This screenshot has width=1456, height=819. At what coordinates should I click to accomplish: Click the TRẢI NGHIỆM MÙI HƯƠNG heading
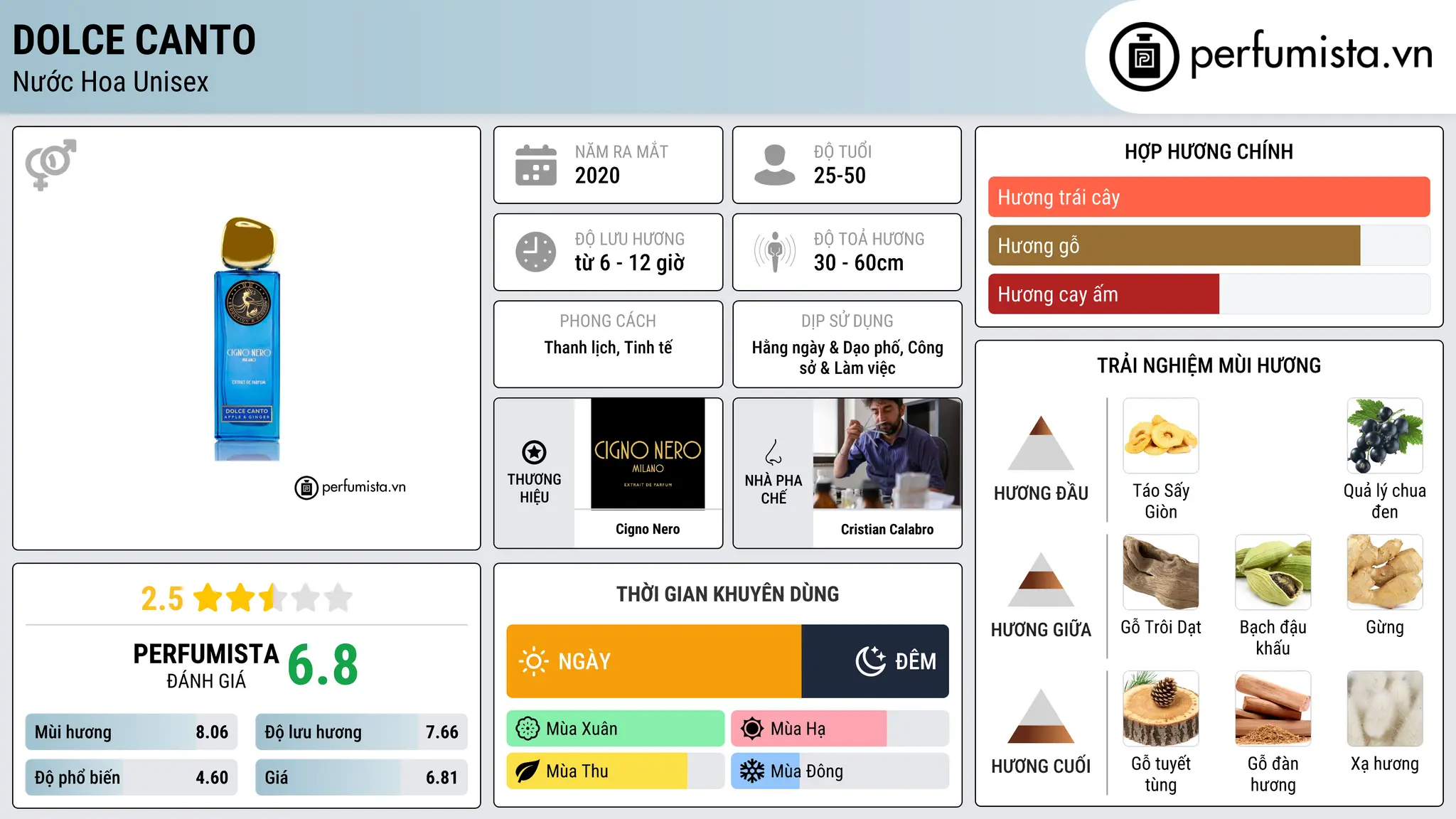[x=1209, y=365]
